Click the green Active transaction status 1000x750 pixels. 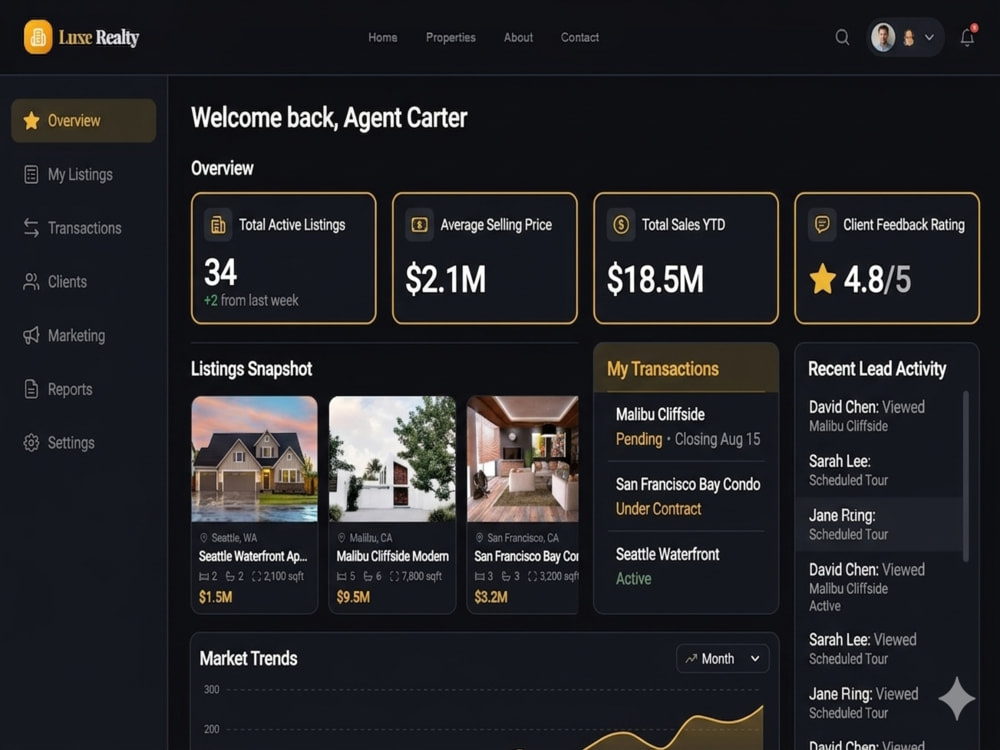pos(633,578)
